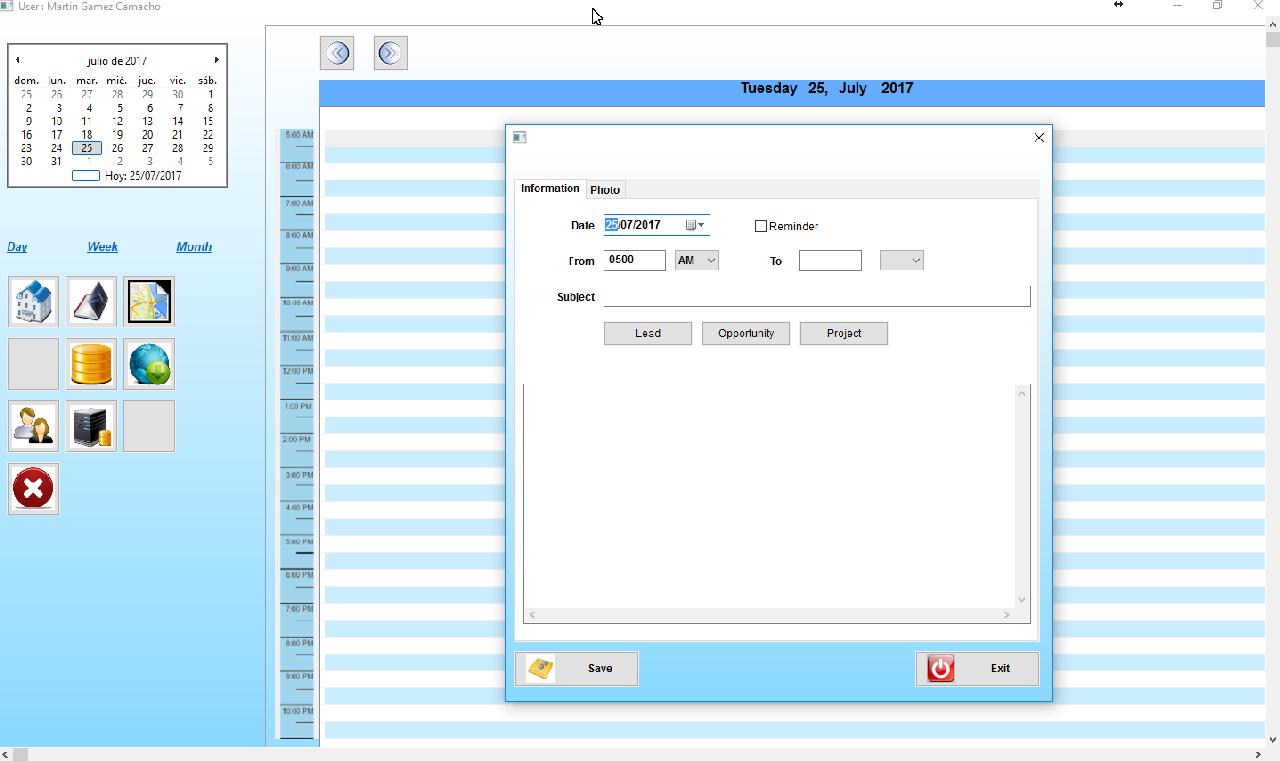Go to previous day with back arrow
Viewport: 1280px width, 761px height.
(x=337, y=53)
